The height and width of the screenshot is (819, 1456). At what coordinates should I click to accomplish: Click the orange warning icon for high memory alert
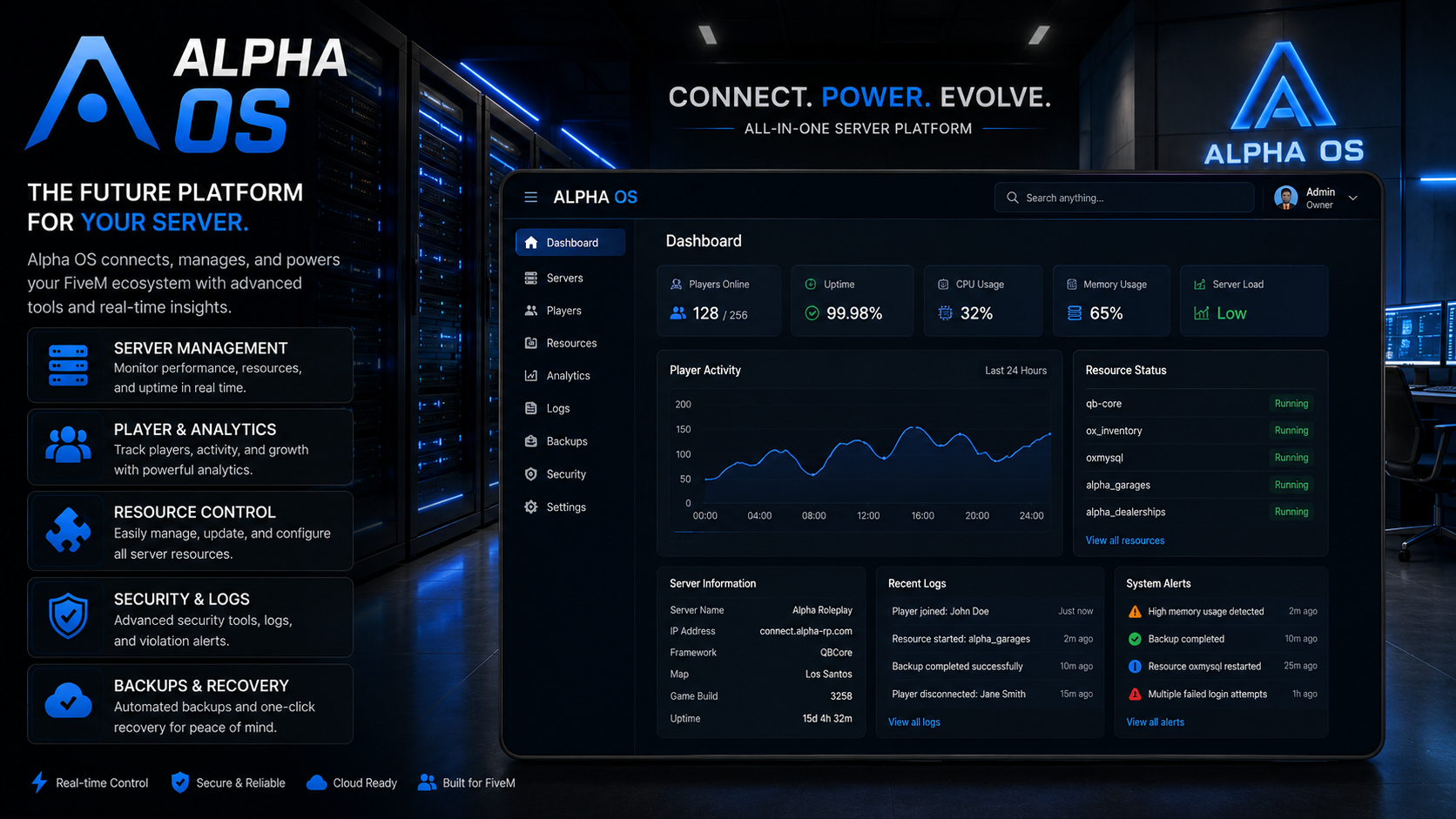coord(1135,612)
